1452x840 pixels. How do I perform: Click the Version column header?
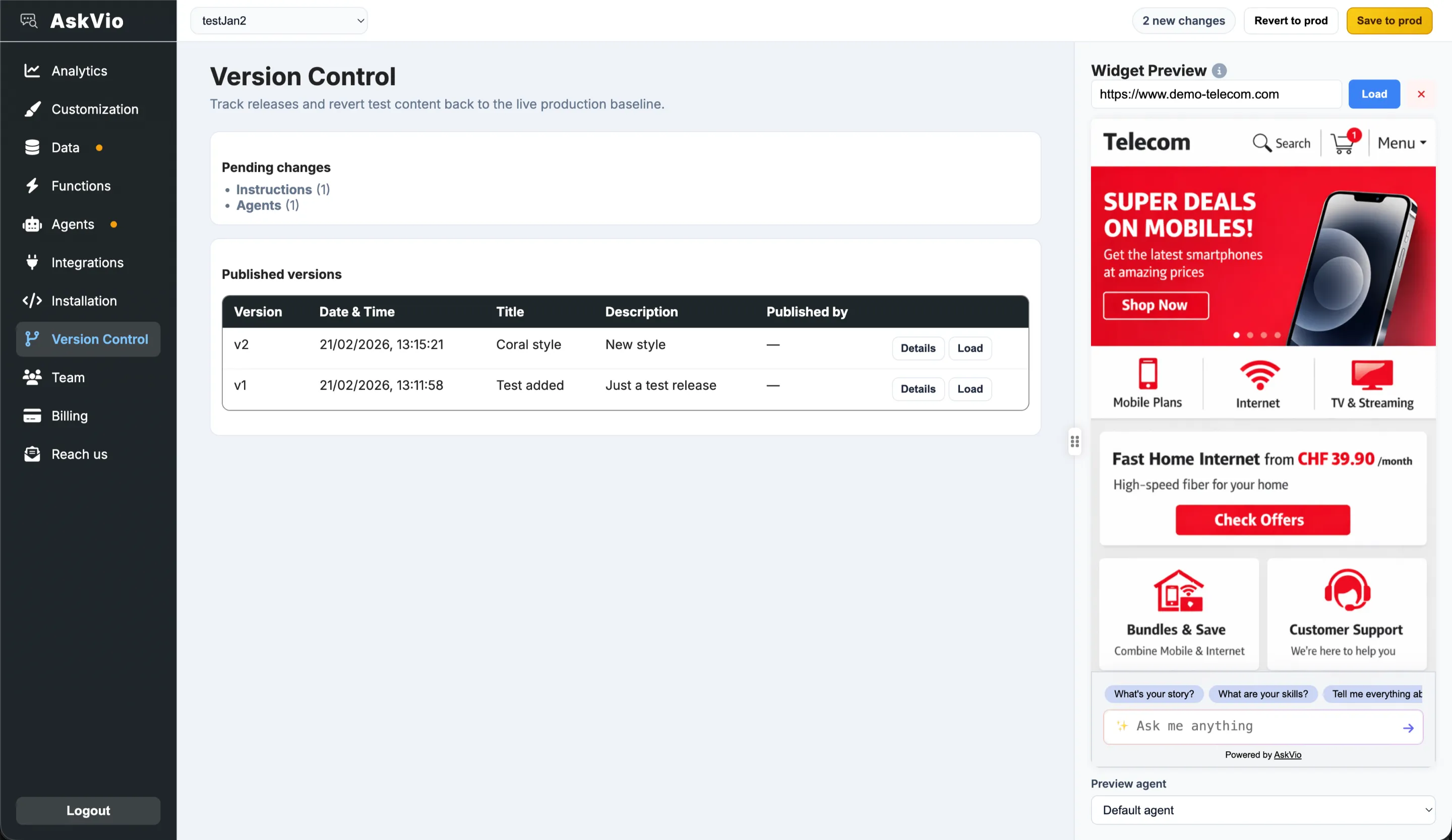tap(258, 312)
